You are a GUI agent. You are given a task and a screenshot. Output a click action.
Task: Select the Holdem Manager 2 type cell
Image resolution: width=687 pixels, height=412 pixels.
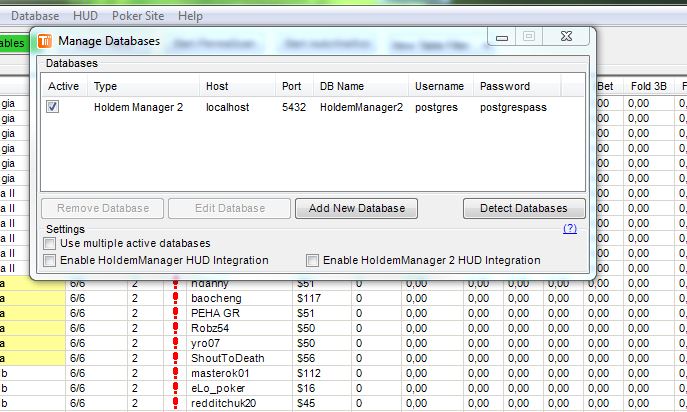coord(138,107)
